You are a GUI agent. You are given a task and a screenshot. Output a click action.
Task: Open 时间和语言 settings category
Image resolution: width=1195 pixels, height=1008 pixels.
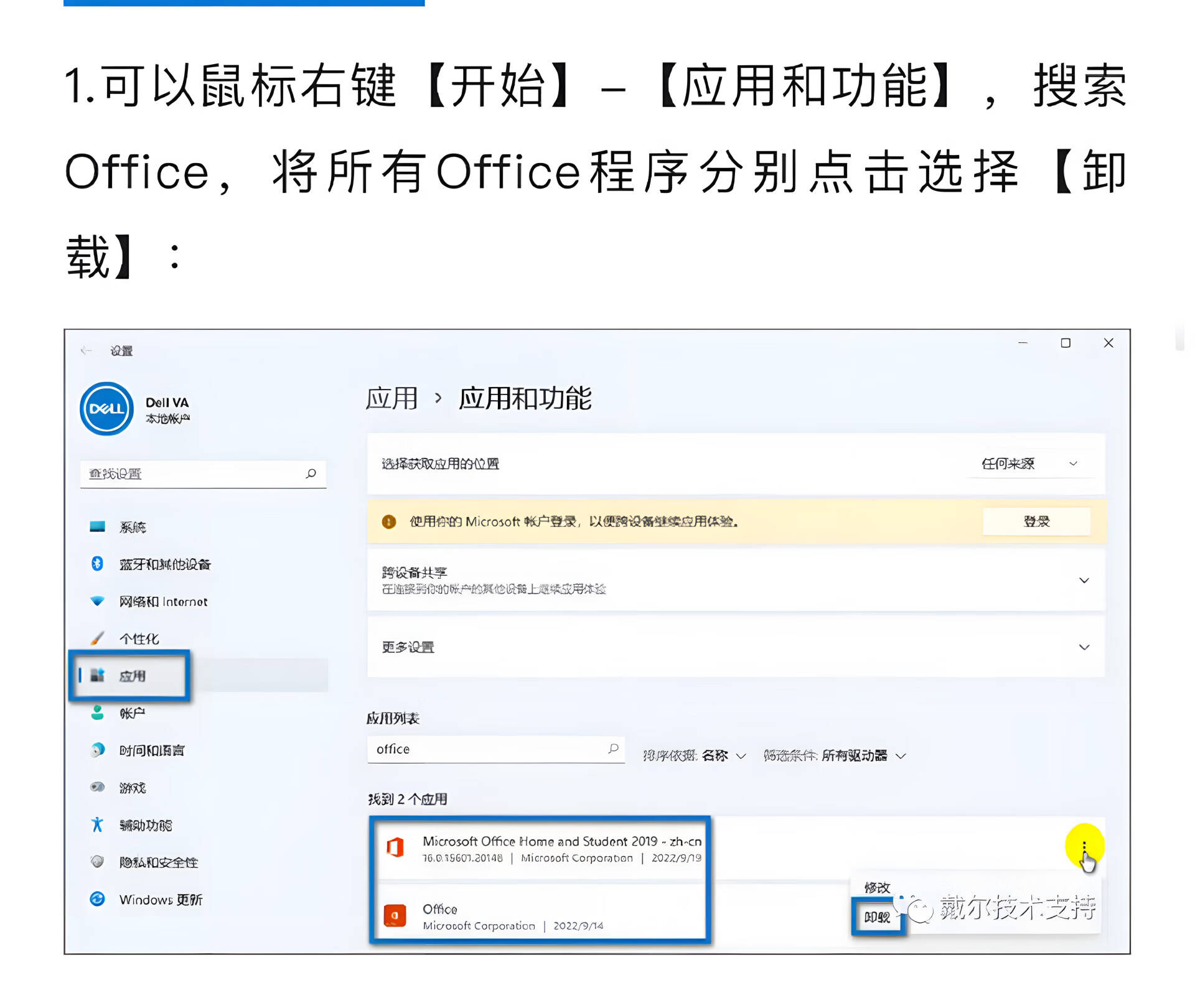coord(152,750)
